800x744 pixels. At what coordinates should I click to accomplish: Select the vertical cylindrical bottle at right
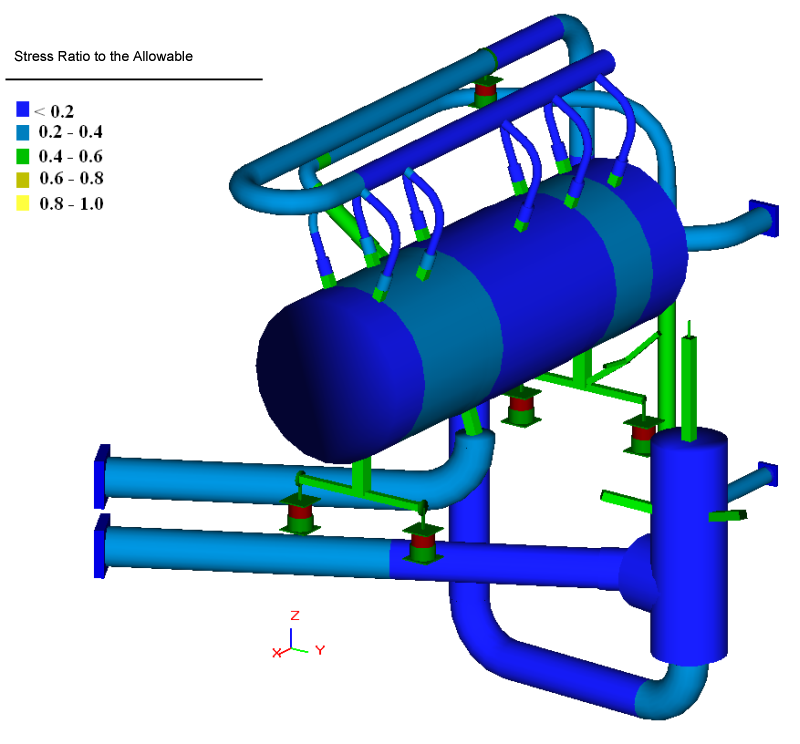click(689, 546)
